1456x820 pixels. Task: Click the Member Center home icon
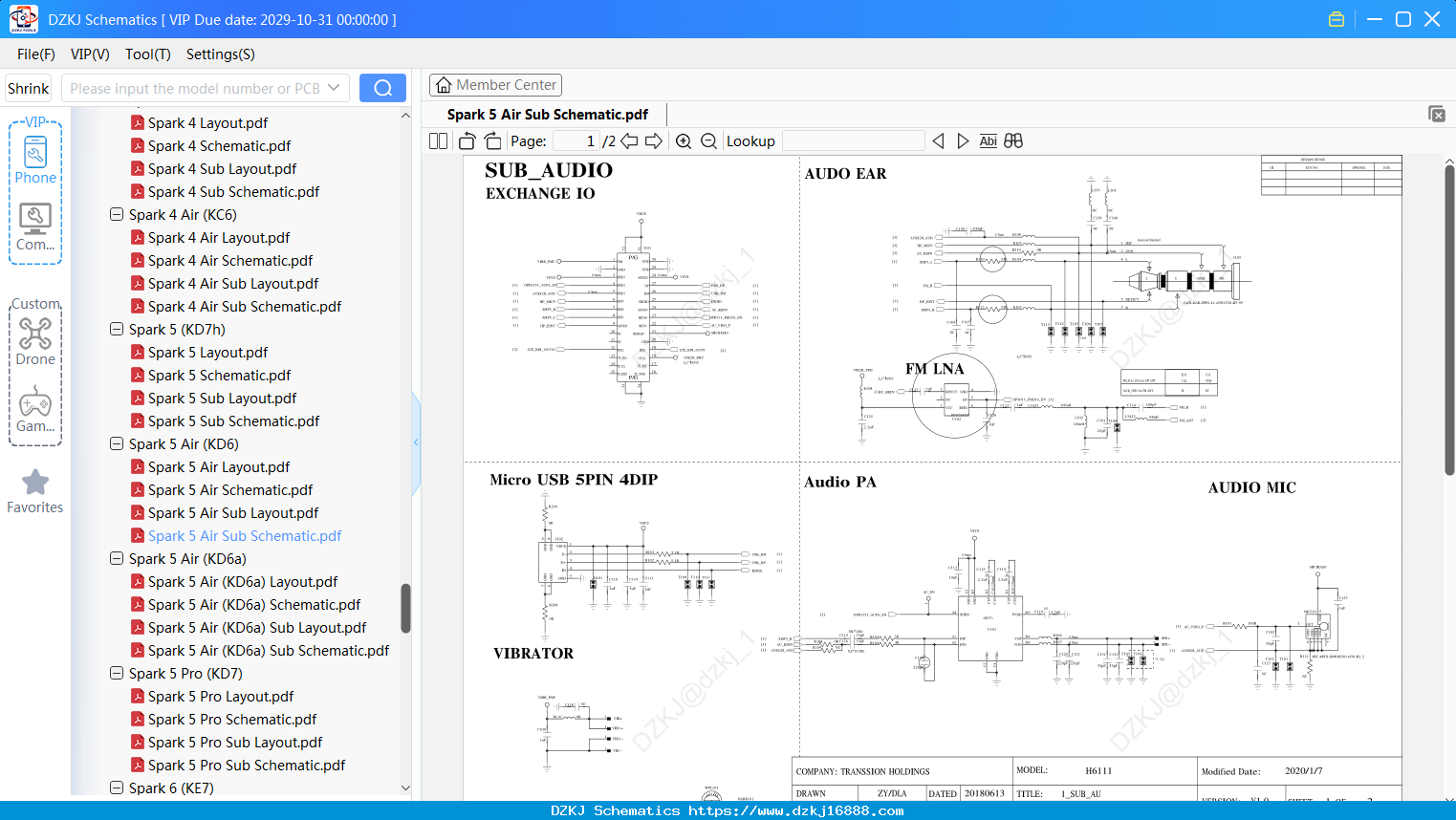tap(444, 85)
